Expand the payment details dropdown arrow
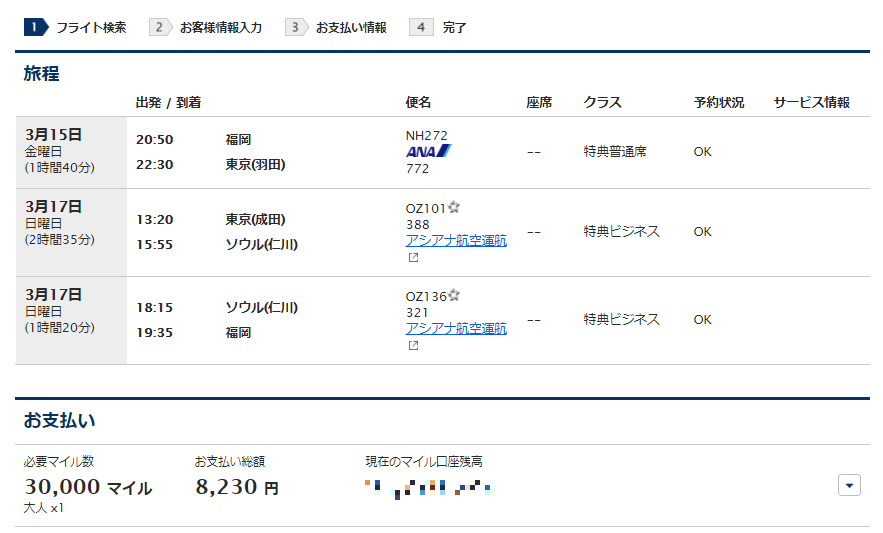This screenshot has height=533, width=883. pos(848,485)
